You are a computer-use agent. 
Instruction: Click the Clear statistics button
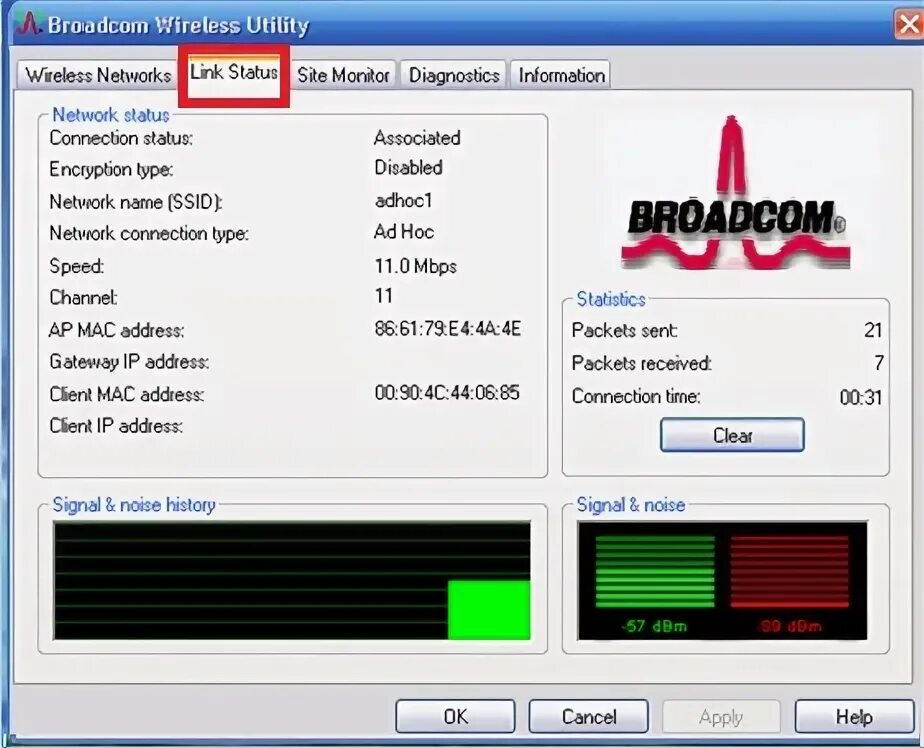pyautogui.click(x=732, y=436)
